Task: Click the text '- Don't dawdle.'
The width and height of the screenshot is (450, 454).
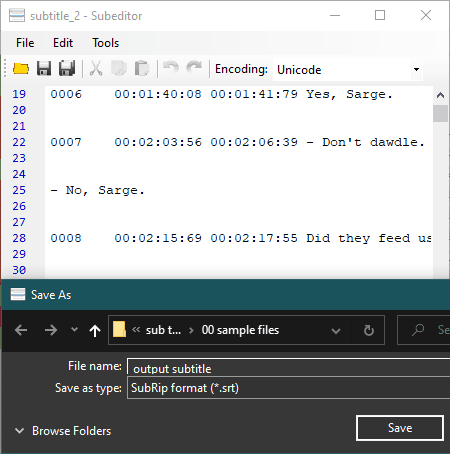Action: [365, 142]
